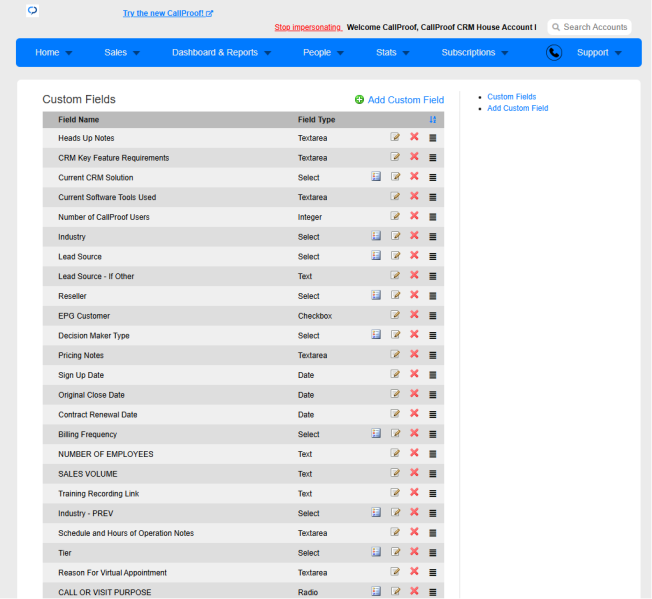652x599 pixels.
Task: Open options list for Decision Maker Type
Action: click(376, 334)
